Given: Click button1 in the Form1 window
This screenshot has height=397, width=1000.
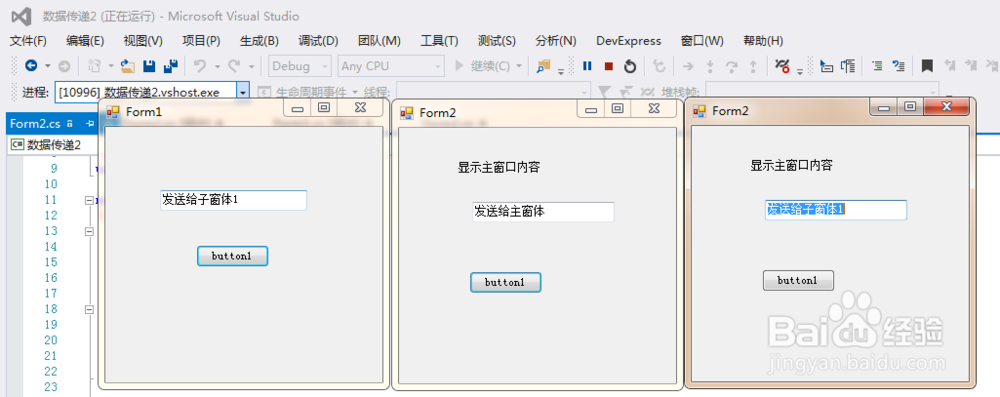Looking at the screenshot, I should click(232, 256).
